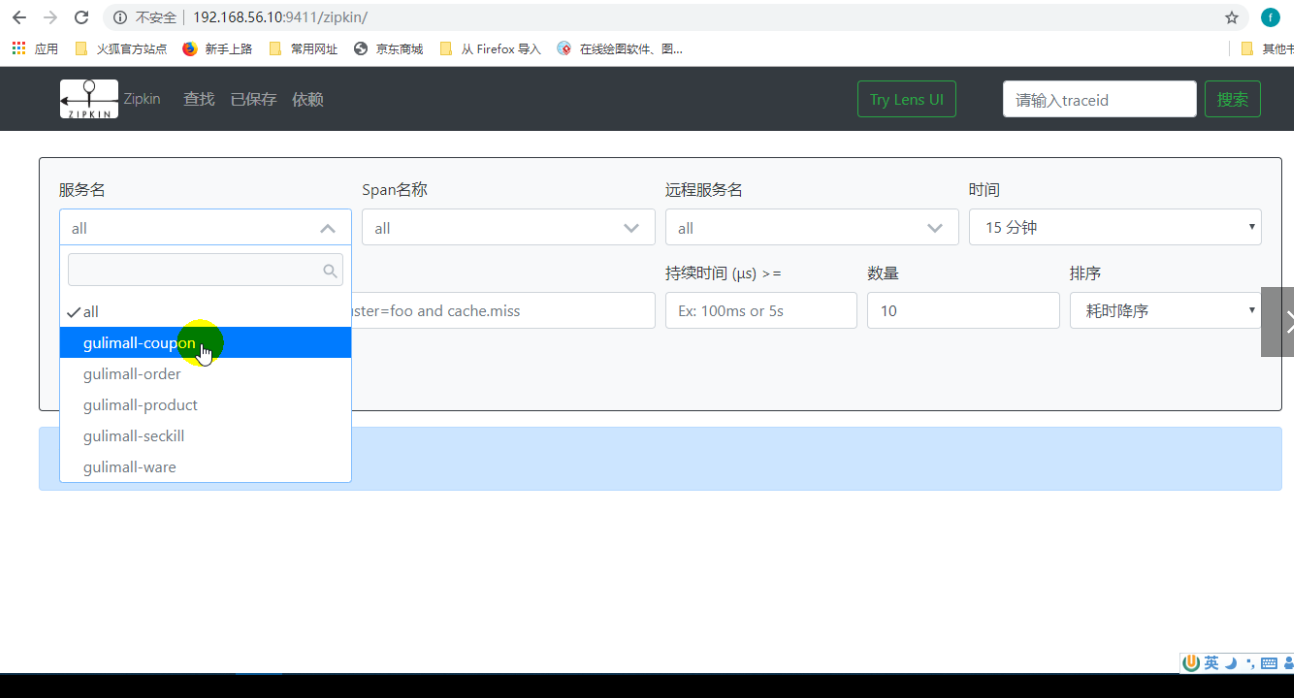The width and height of the screenshot is (1294, 698).
Task: Open the browser profile avatar
Action: pos(1270,17)
